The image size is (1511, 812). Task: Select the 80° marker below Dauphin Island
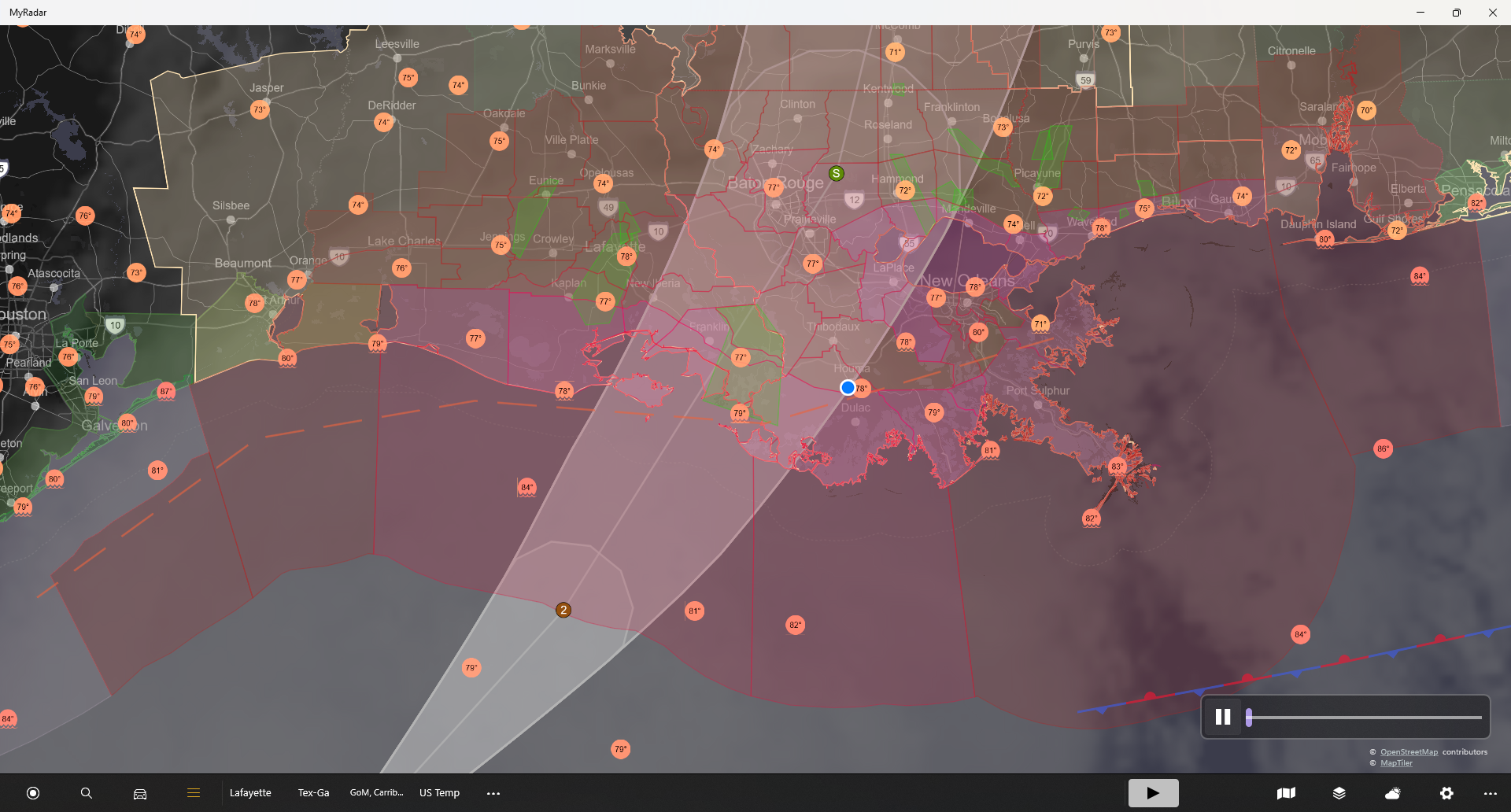click(x=1325, y=239)
